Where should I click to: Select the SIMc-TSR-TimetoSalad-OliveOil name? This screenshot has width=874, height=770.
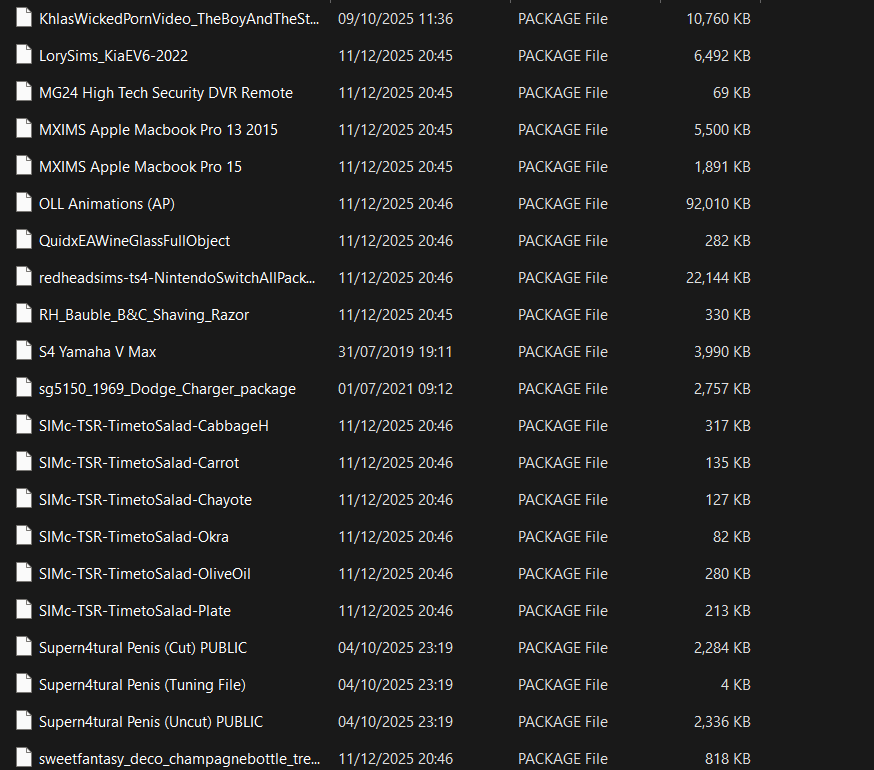[145, 574]
